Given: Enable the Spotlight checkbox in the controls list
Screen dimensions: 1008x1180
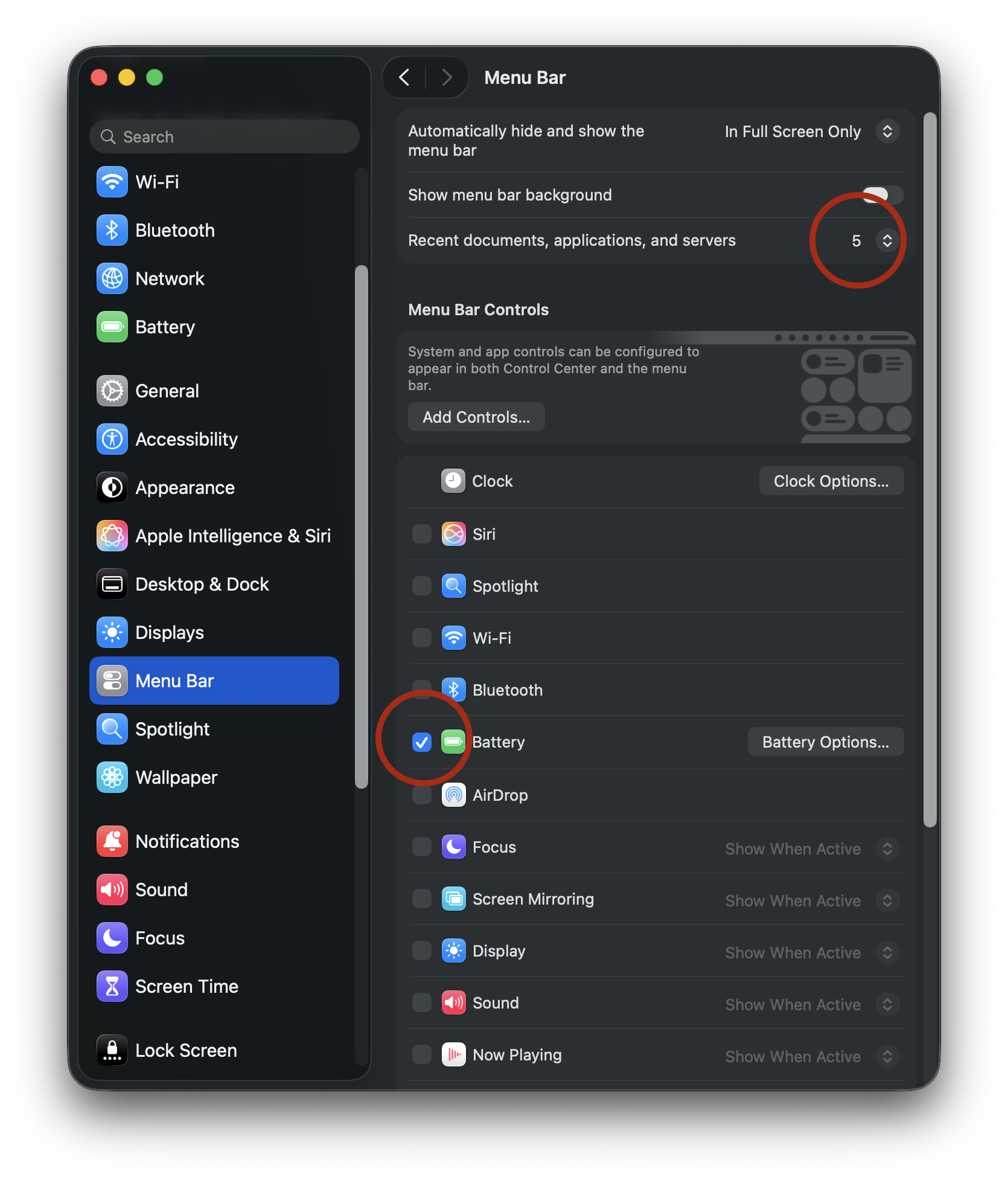Looking at the screenshot, I should (x=421, y=586).
